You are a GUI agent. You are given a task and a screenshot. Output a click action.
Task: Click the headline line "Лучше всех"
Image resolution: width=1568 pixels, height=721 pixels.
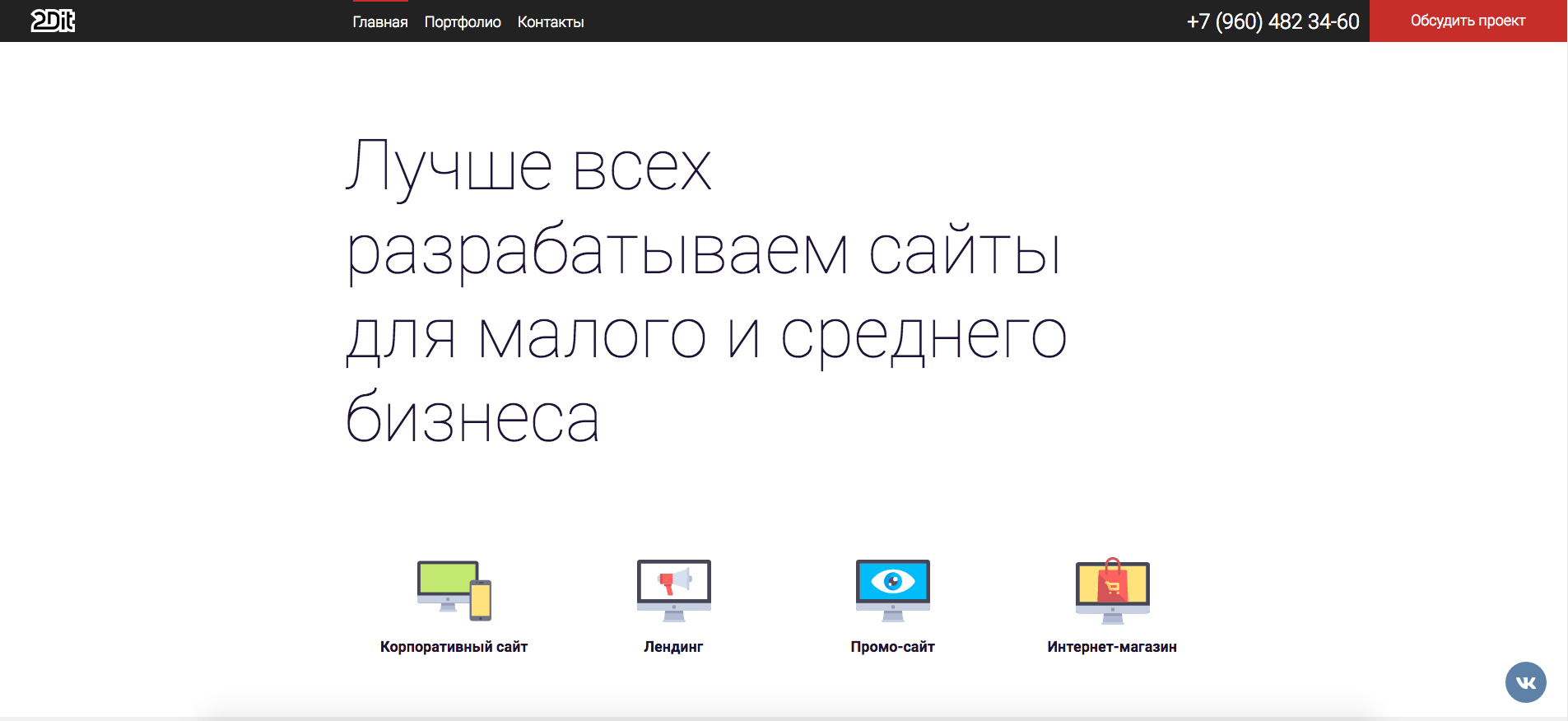(x=528, y=167)
